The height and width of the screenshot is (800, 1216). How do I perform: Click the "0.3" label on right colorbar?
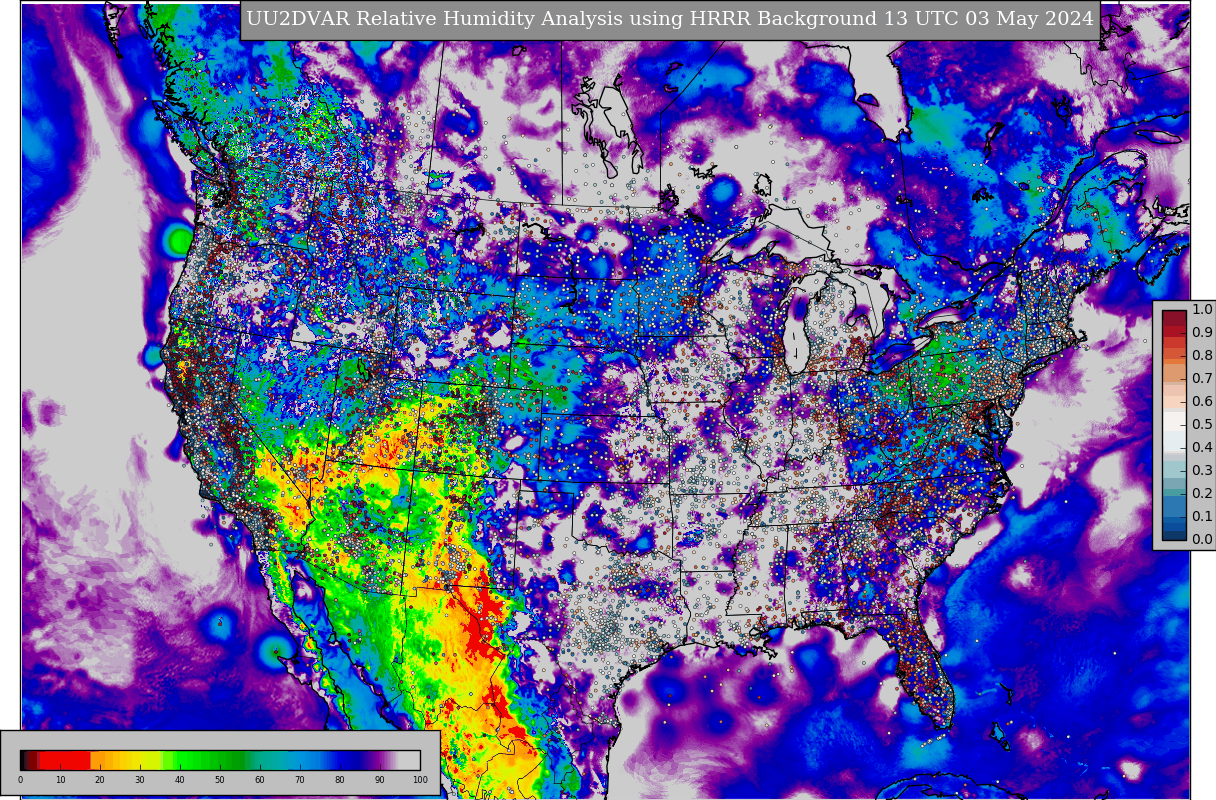[x=1202, y=471]
